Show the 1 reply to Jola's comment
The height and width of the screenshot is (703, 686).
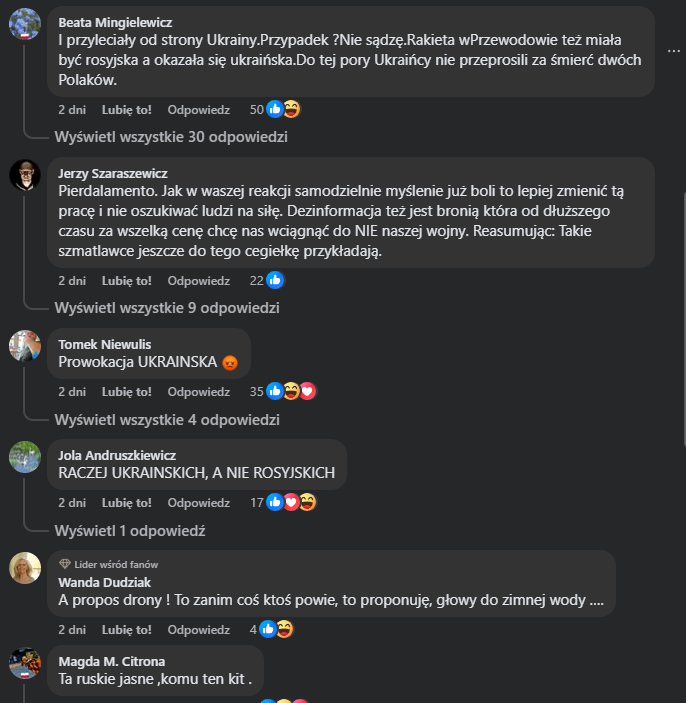(x=129, y=530)
